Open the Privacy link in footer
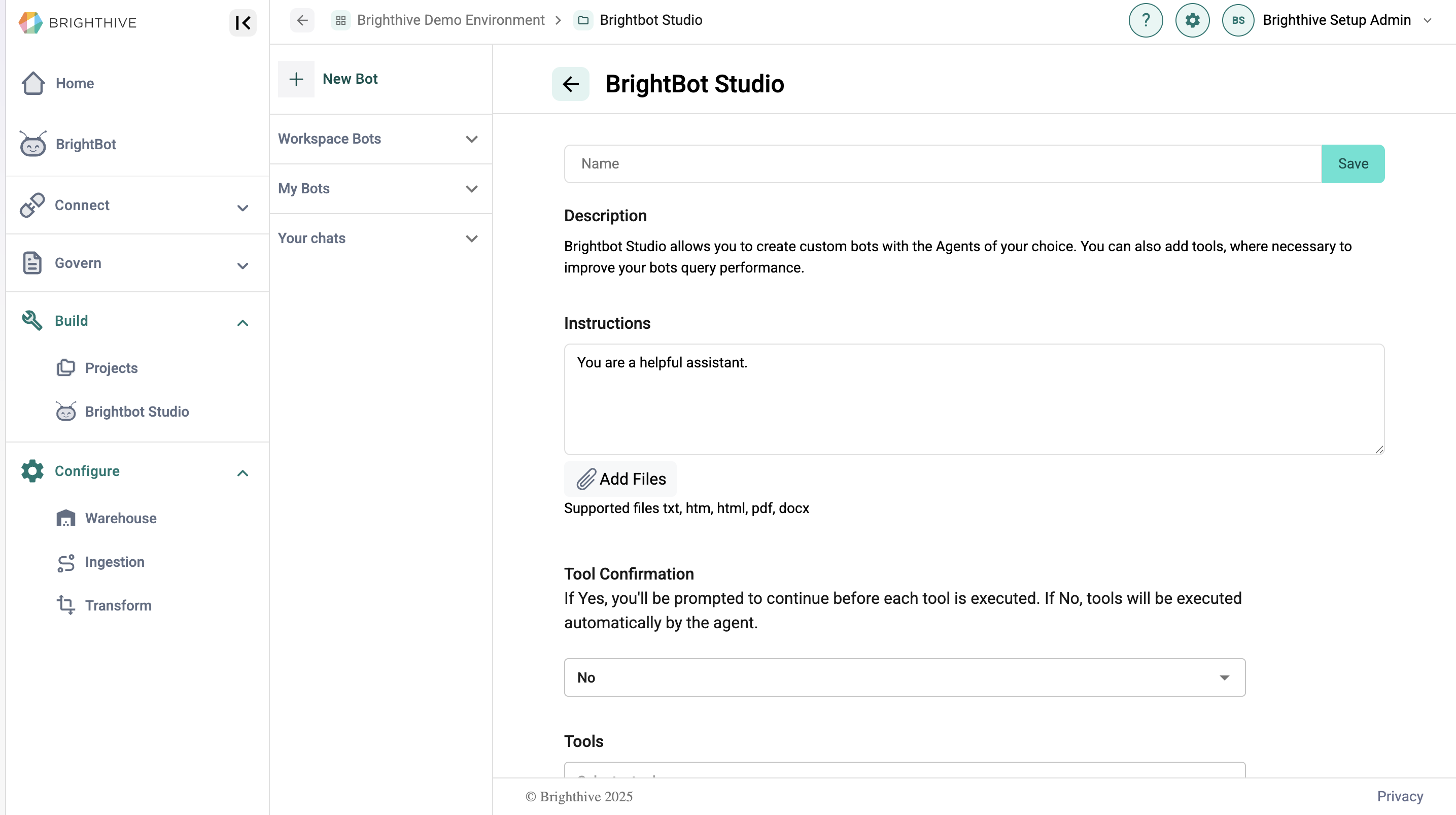 (1400, 796)
